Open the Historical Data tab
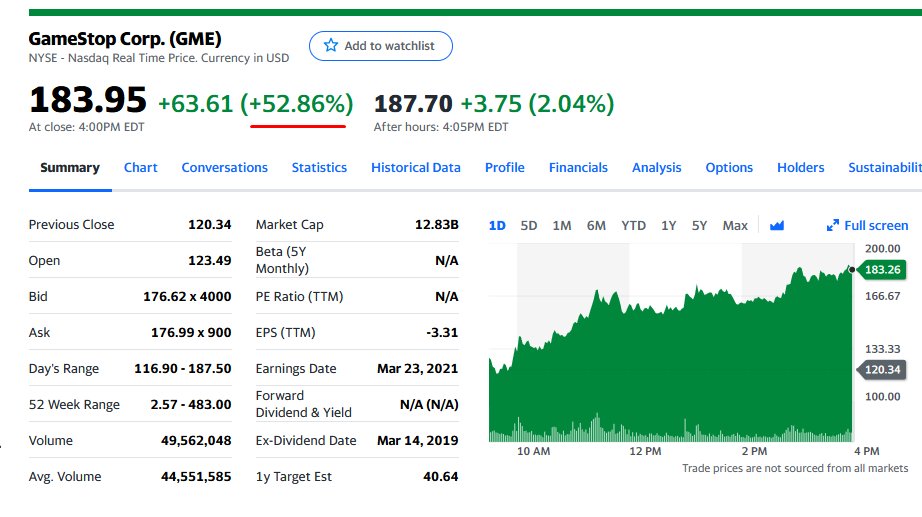This screenshot has width=922, height=517. pyautogui.click(x=416, y=168)
